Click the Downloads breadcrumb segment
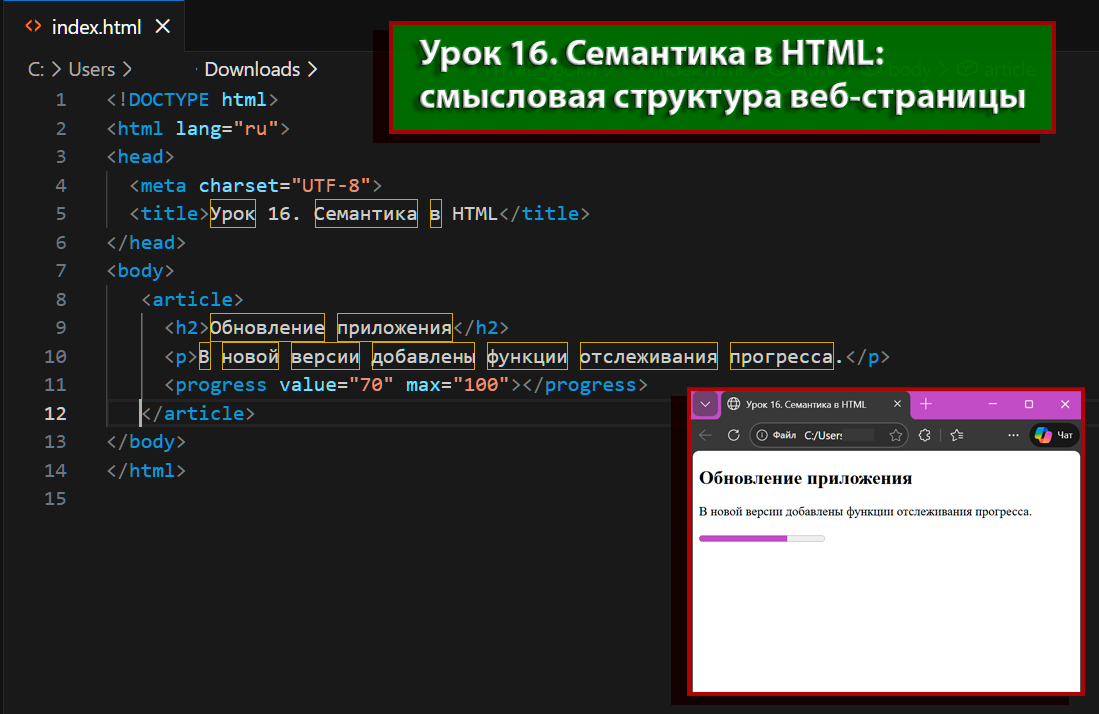1099x714 pixels. (x=252, y=69)
